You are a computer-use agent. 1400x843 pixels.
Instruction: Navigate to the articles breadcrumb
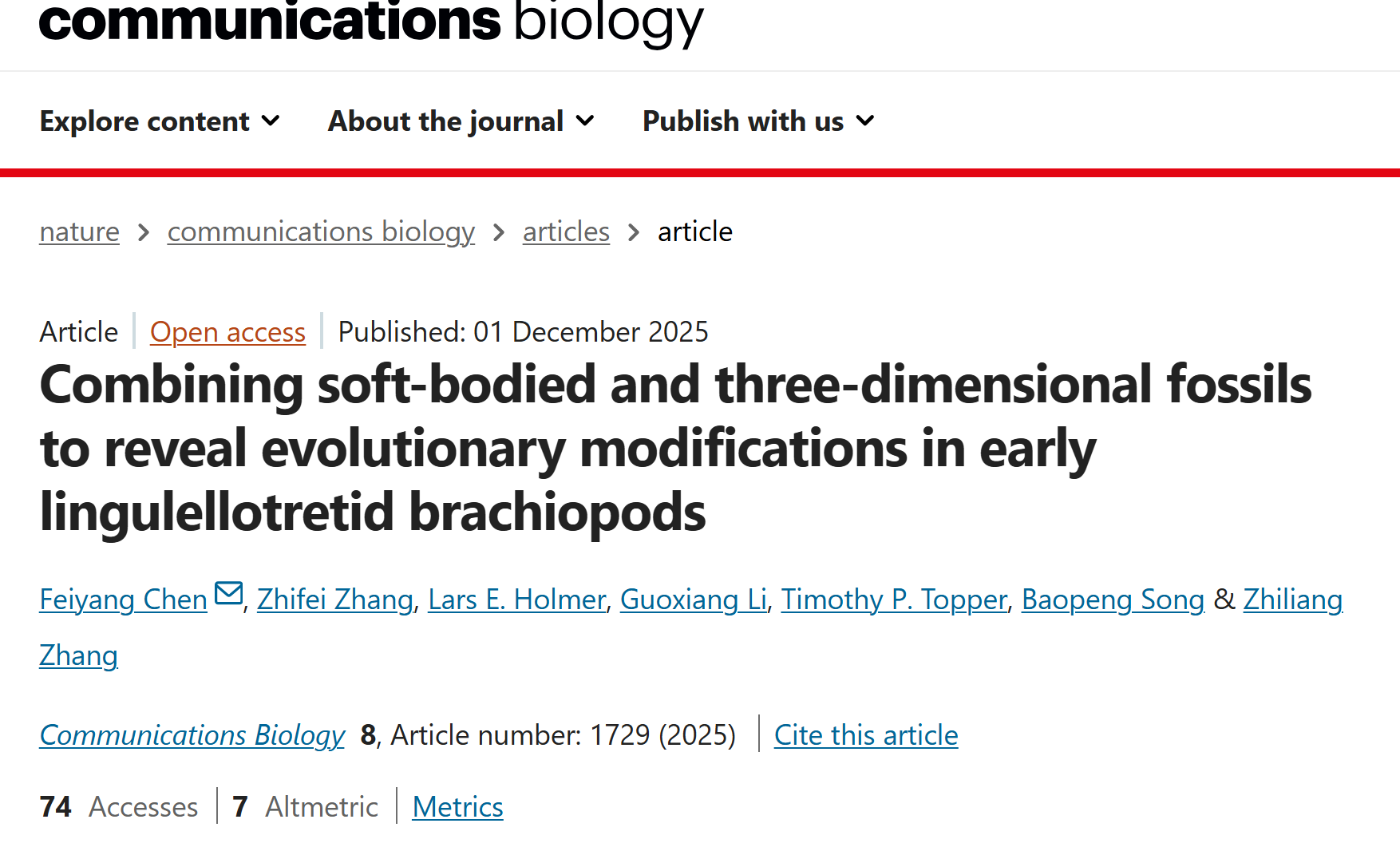pos(566,232)
